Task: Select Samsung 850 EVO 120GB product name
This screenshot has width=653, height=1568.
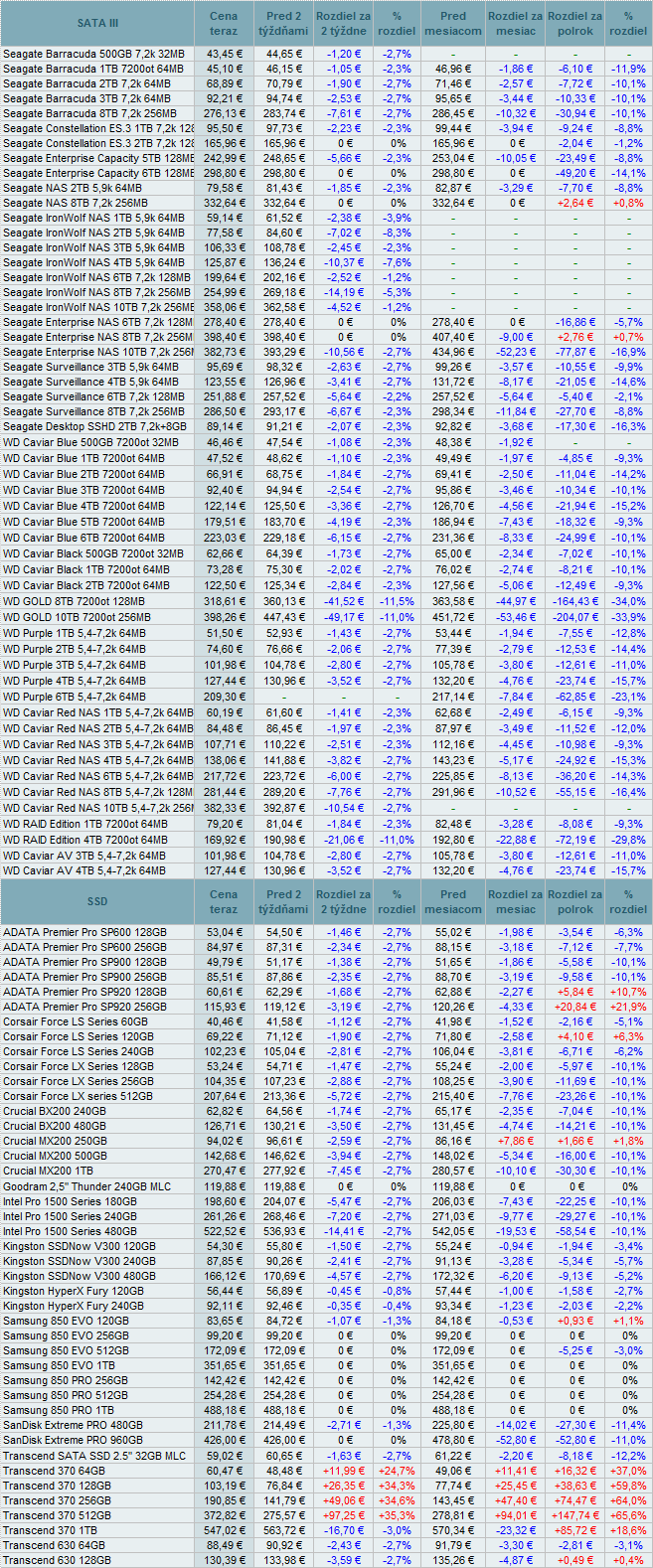Action: point(66,1321)
